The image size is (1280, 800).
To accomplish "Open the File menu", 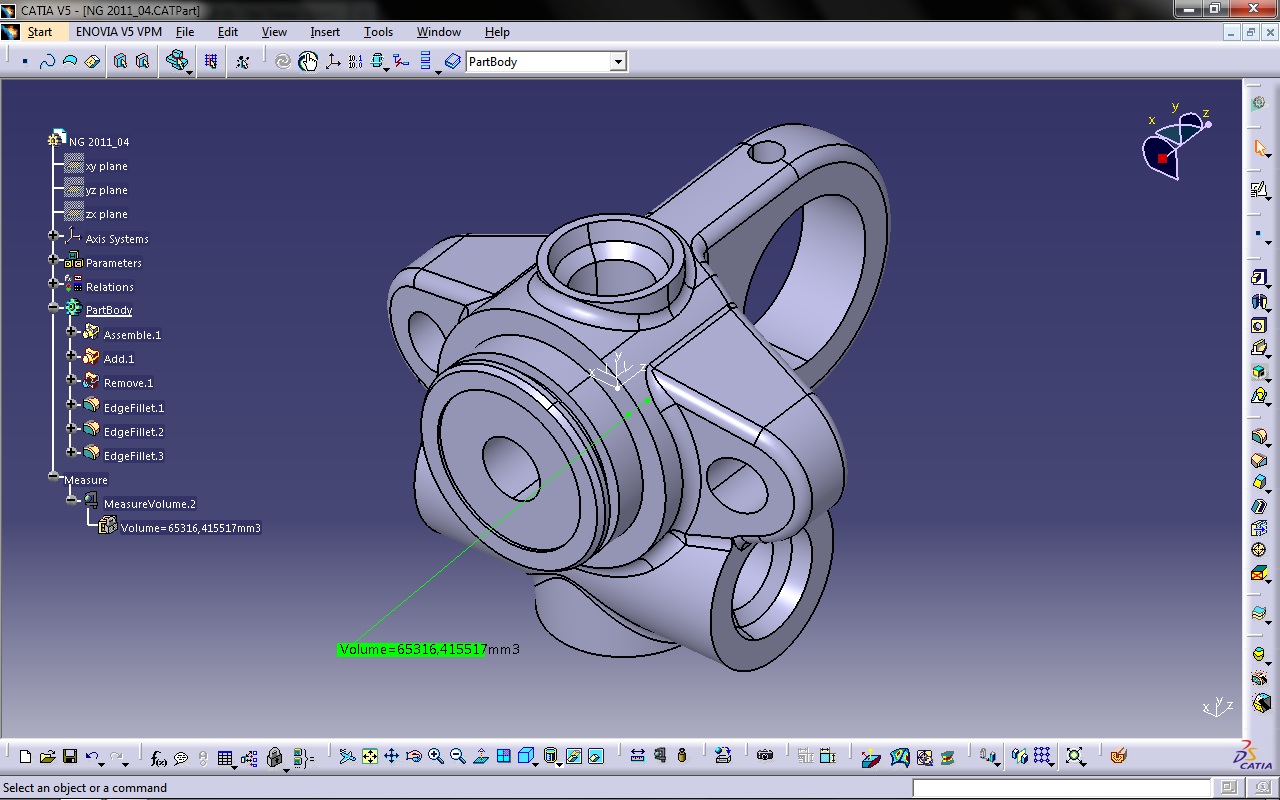I will pos(185,32).
